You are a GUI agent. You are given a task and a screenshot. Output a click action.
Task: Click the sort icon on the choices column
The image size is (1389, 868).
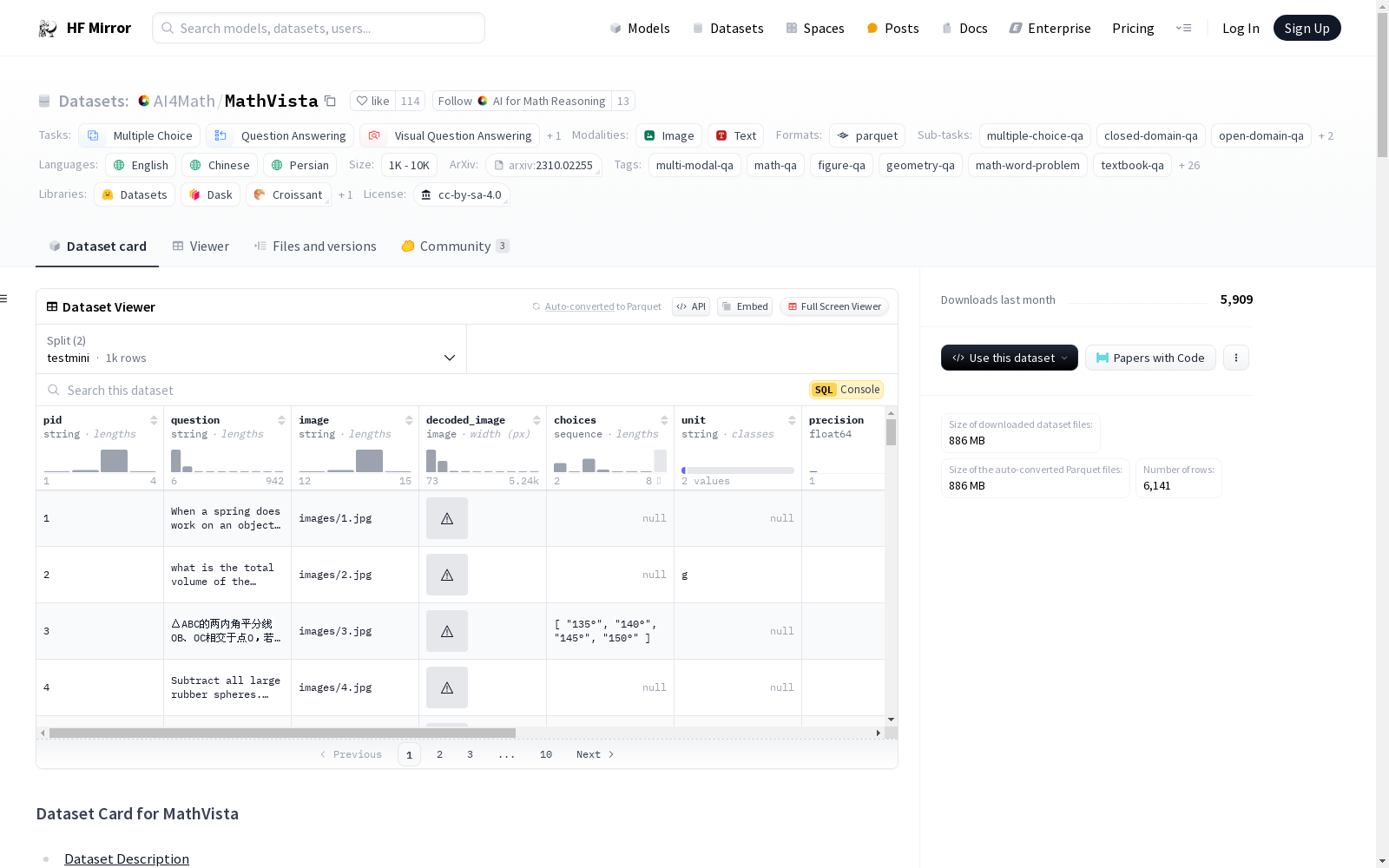[664, 420]
